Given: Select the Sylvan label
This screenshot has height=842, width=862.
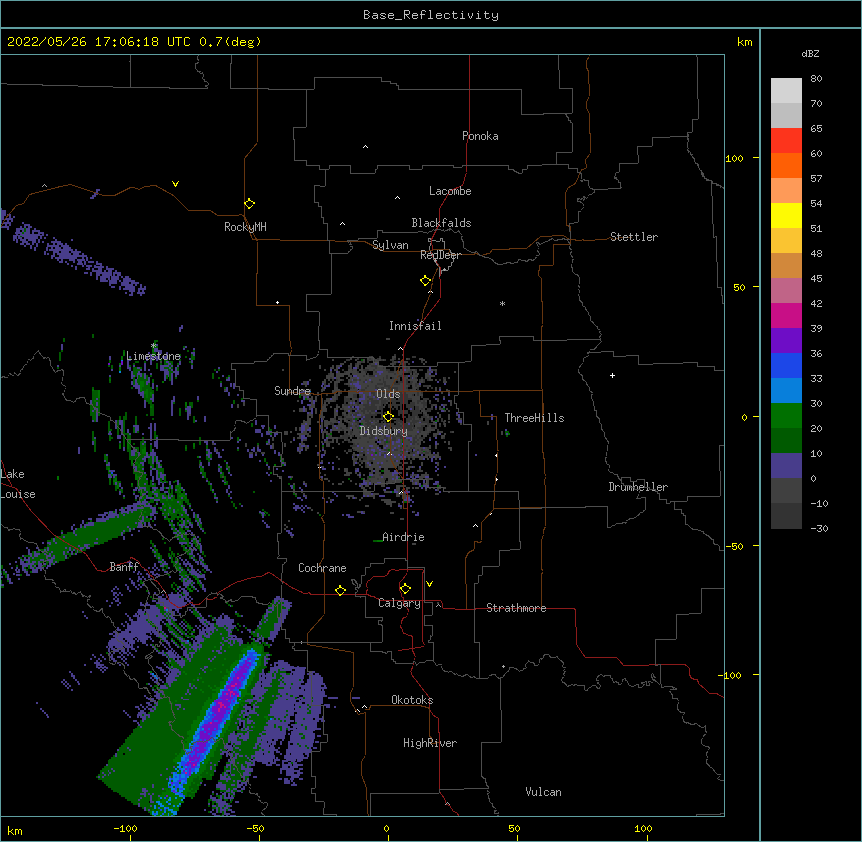Looking at the screenshot, I should tap(390, 245).
